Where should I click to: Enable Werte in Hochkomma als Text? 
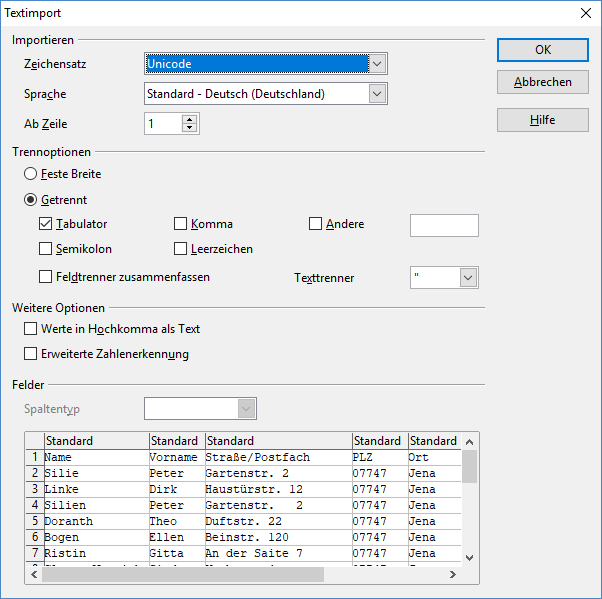(30, 329)
